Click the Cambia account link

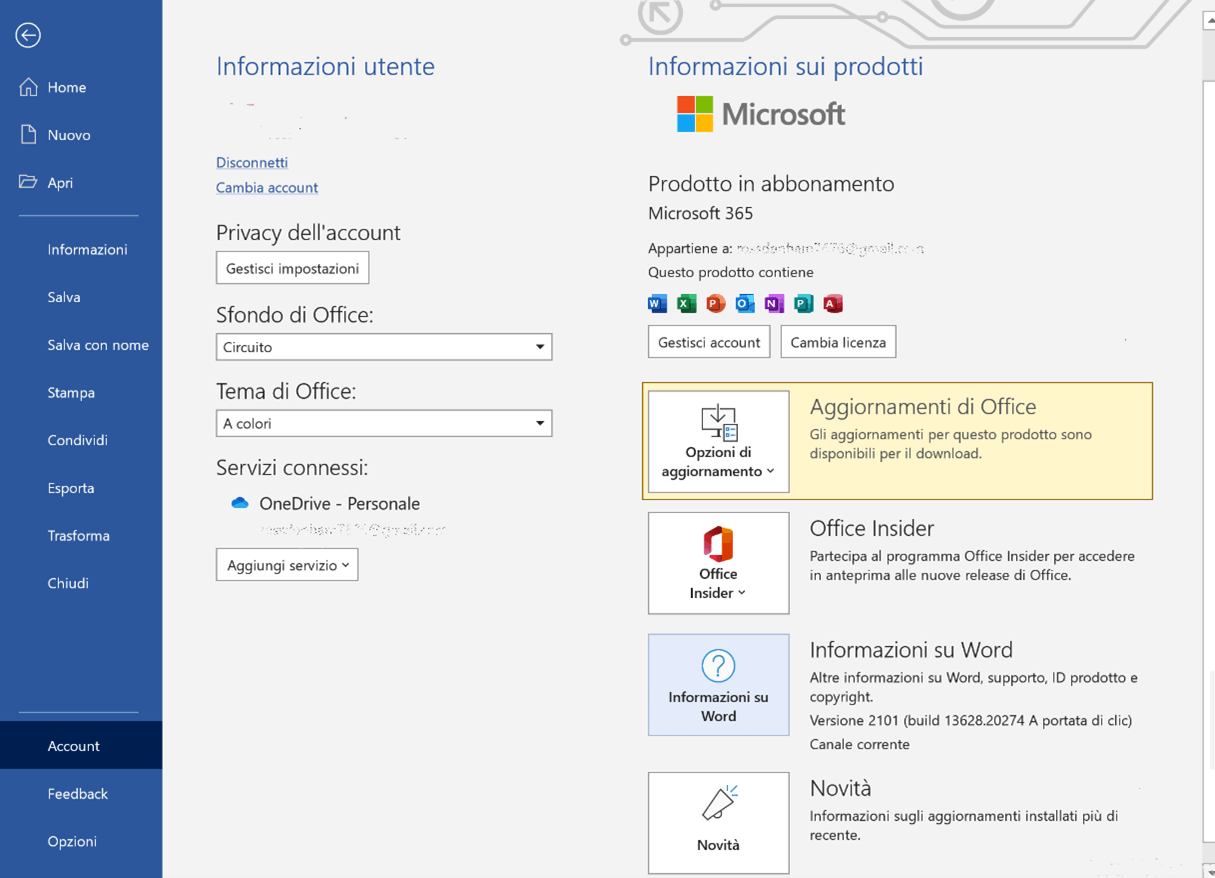(x=267, y=187)
